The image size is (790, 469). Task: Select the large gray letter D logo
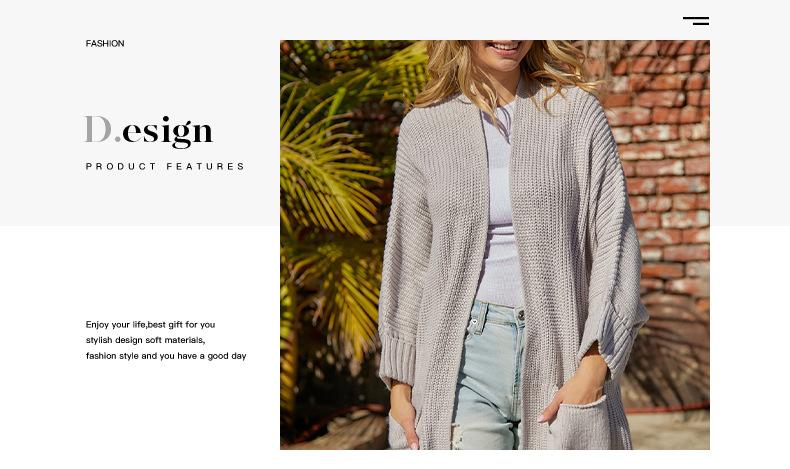point(98,129)
